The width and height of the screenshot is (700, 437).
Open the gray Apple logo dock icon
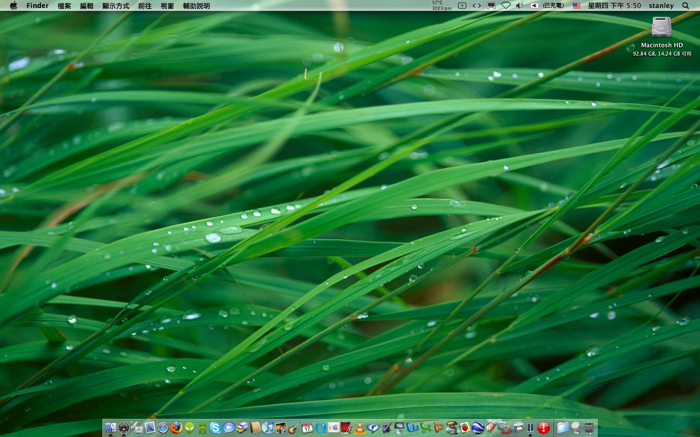(333, 428)
